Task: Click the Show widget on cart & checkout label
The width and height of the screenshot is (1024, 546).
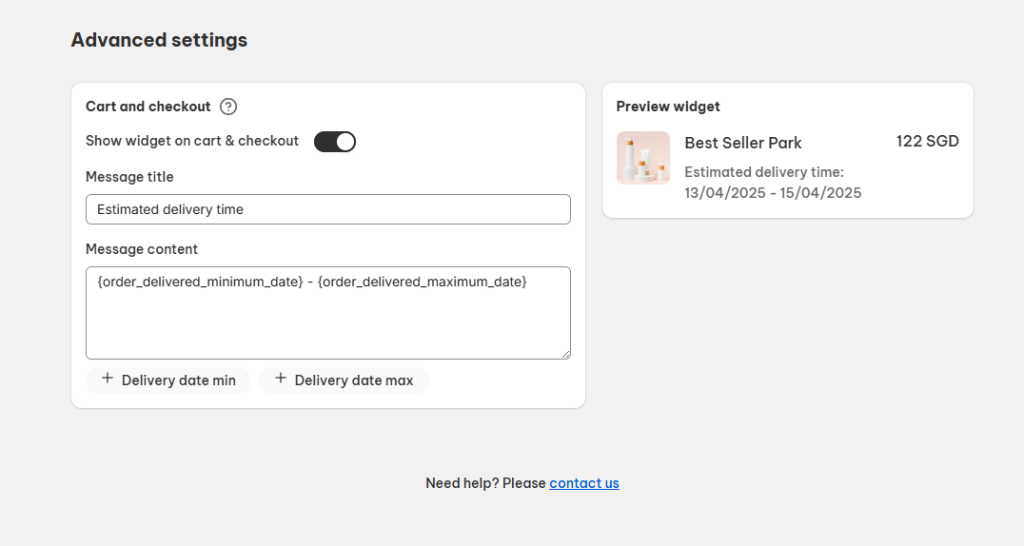Action: (192, 141)
